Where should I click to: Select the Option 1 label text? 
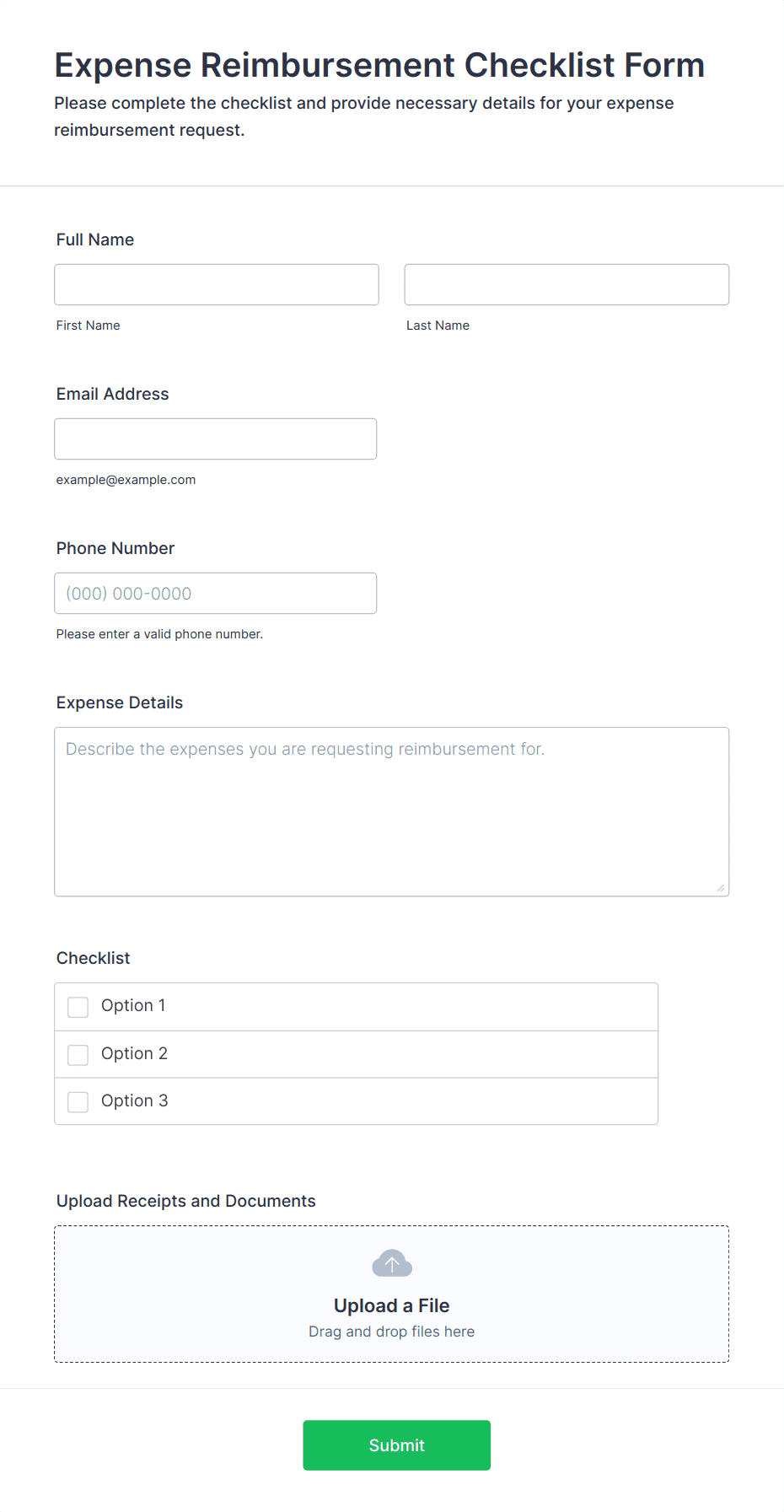(133, 1005)
